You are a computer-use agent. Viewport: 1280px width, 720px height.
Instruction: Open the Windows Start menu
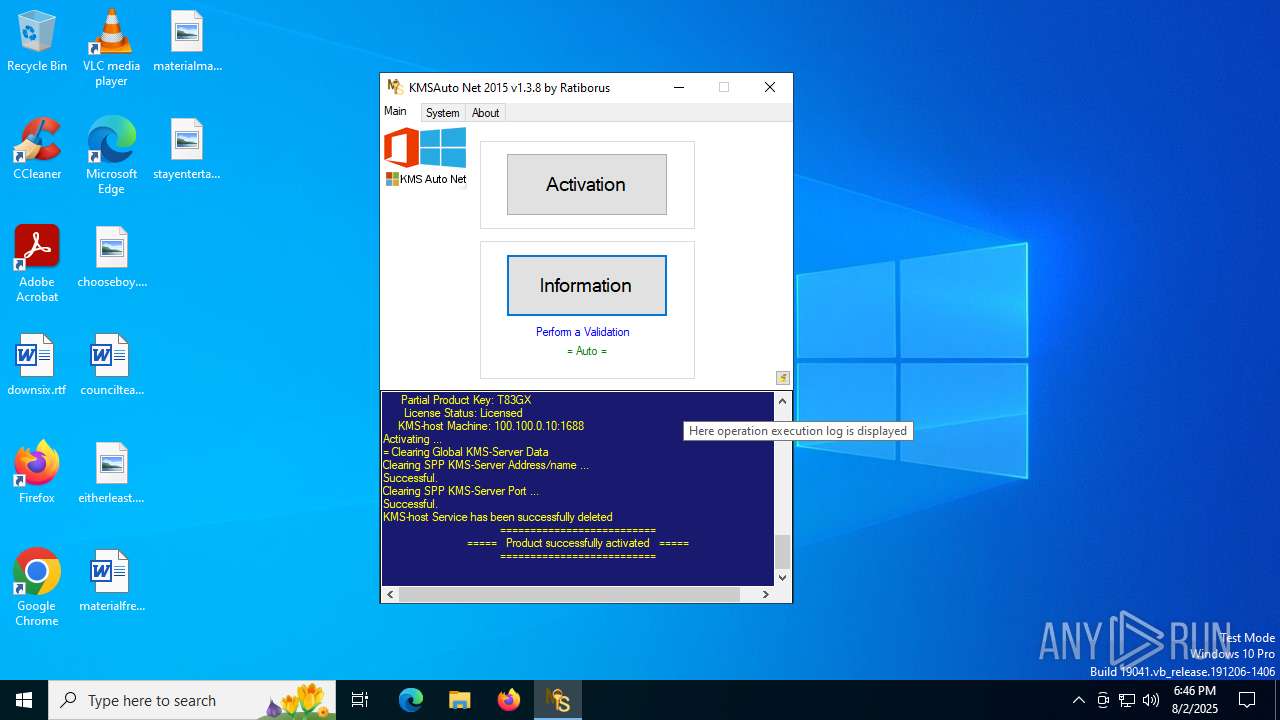(x=24, y=700)
